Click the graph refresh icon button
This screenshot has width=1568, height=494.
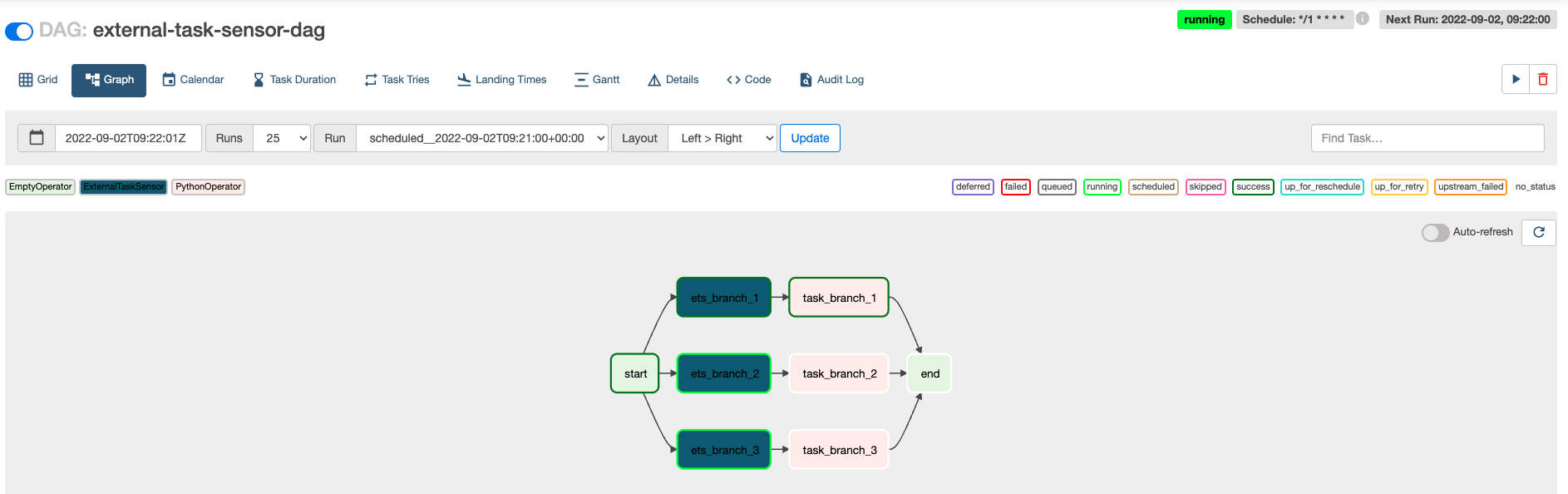pos(1539,232)
